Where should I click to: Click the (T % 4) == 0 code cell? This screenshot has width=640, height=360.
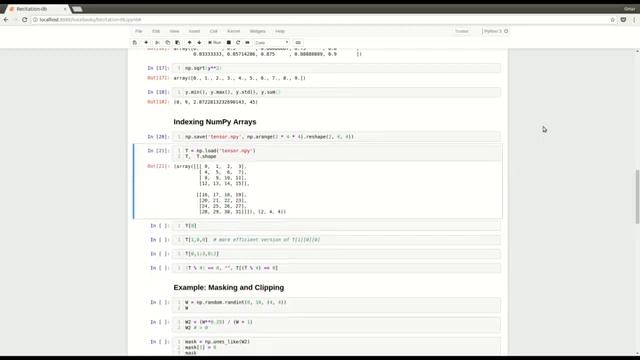click(x=336, y=268)
